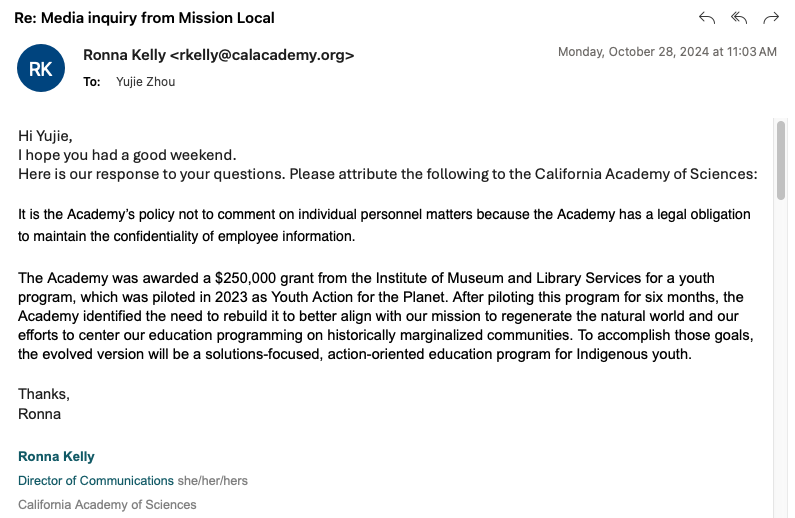The width and height of the screenshot is (795, 518).
Task: Click the "Hi Yujie," greeting line
Action: pos(46,136)
